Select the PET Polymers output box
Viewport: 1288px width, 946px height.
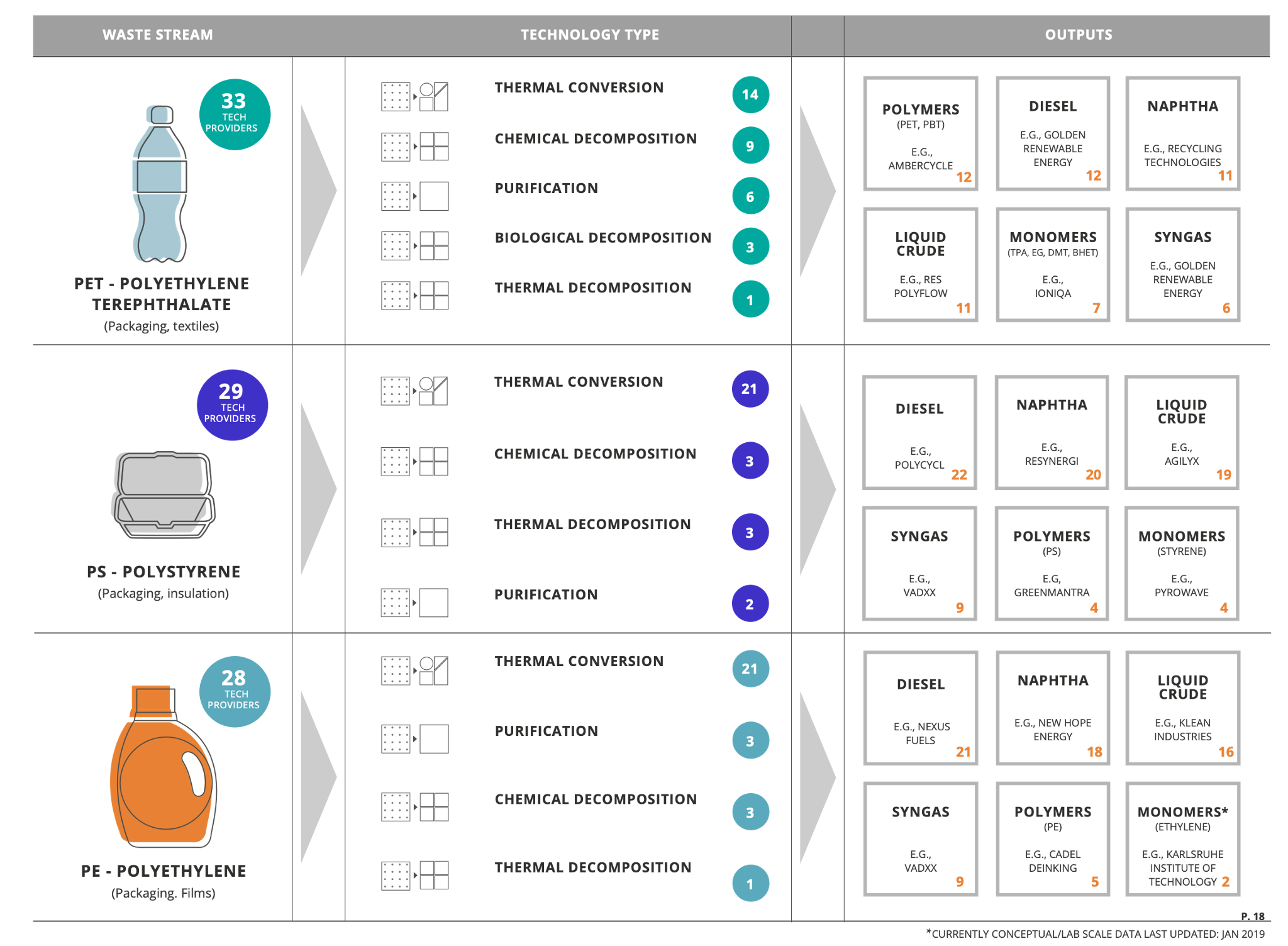[920, 134]
